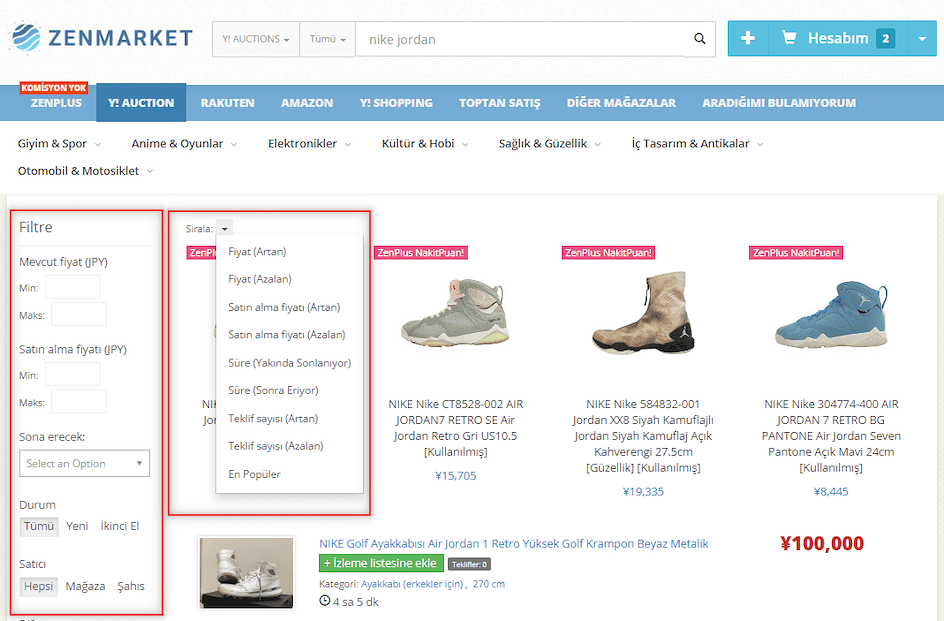
Task: Switch to the AMAZON tab
Action: (x=307, y=102)
